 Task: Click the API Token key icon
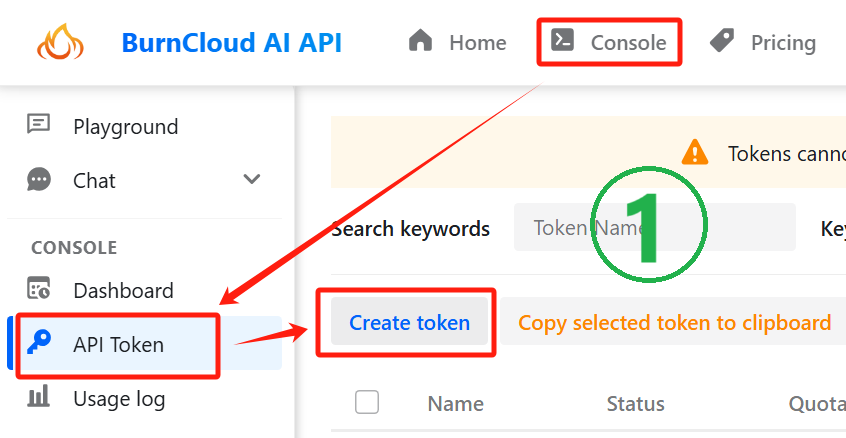(39, 342)
